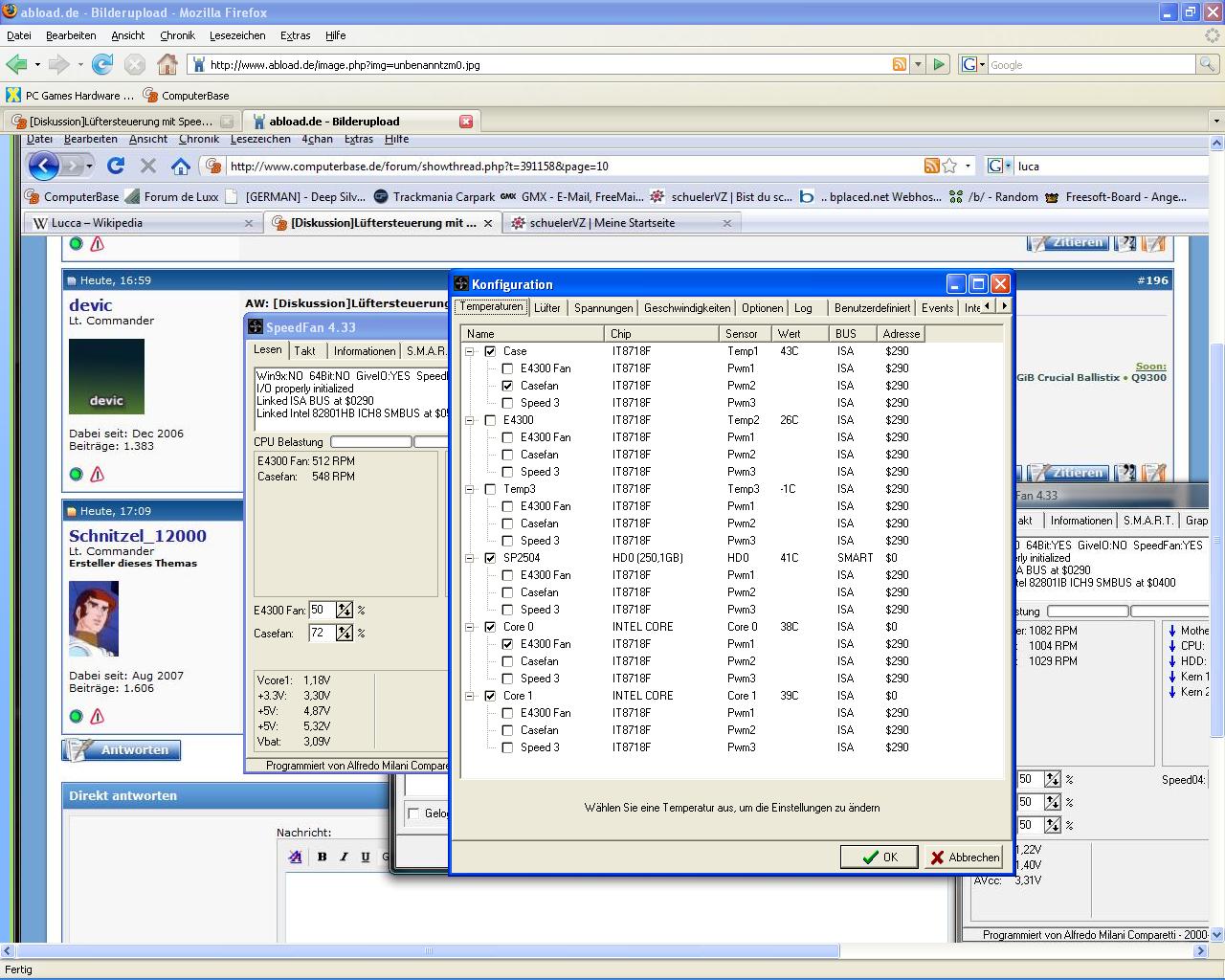This screenshot has width=1225, height=980.
Task: Toggle the SP2504 temperature checkbox
Action: pyautogui.click(x=490, y=558)
